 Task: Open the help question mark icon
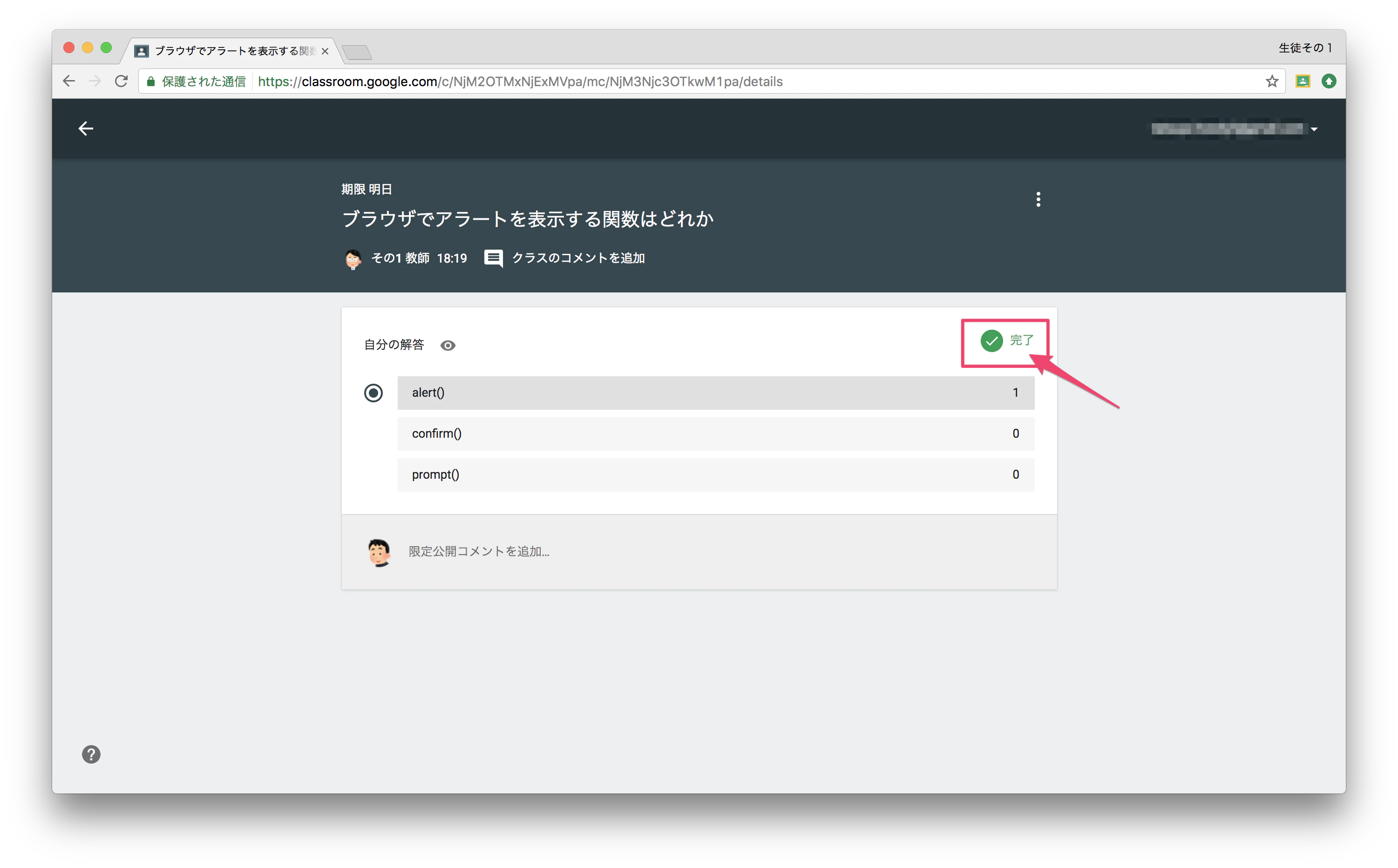[x=91, y=754]
